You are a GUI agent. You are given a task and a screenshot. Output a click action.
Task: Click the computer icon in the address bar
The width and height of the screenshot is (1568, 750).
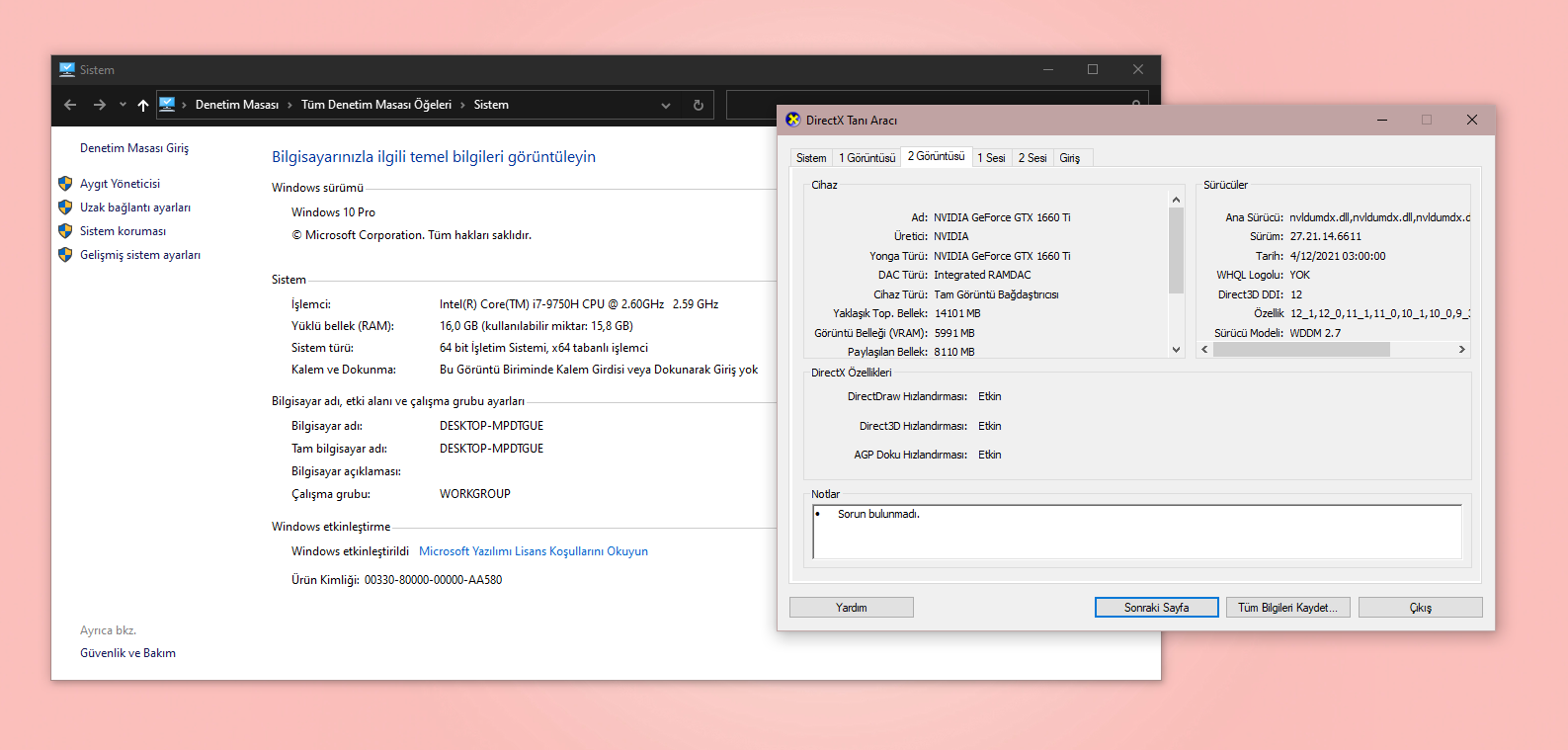click(x=167, y=104)
